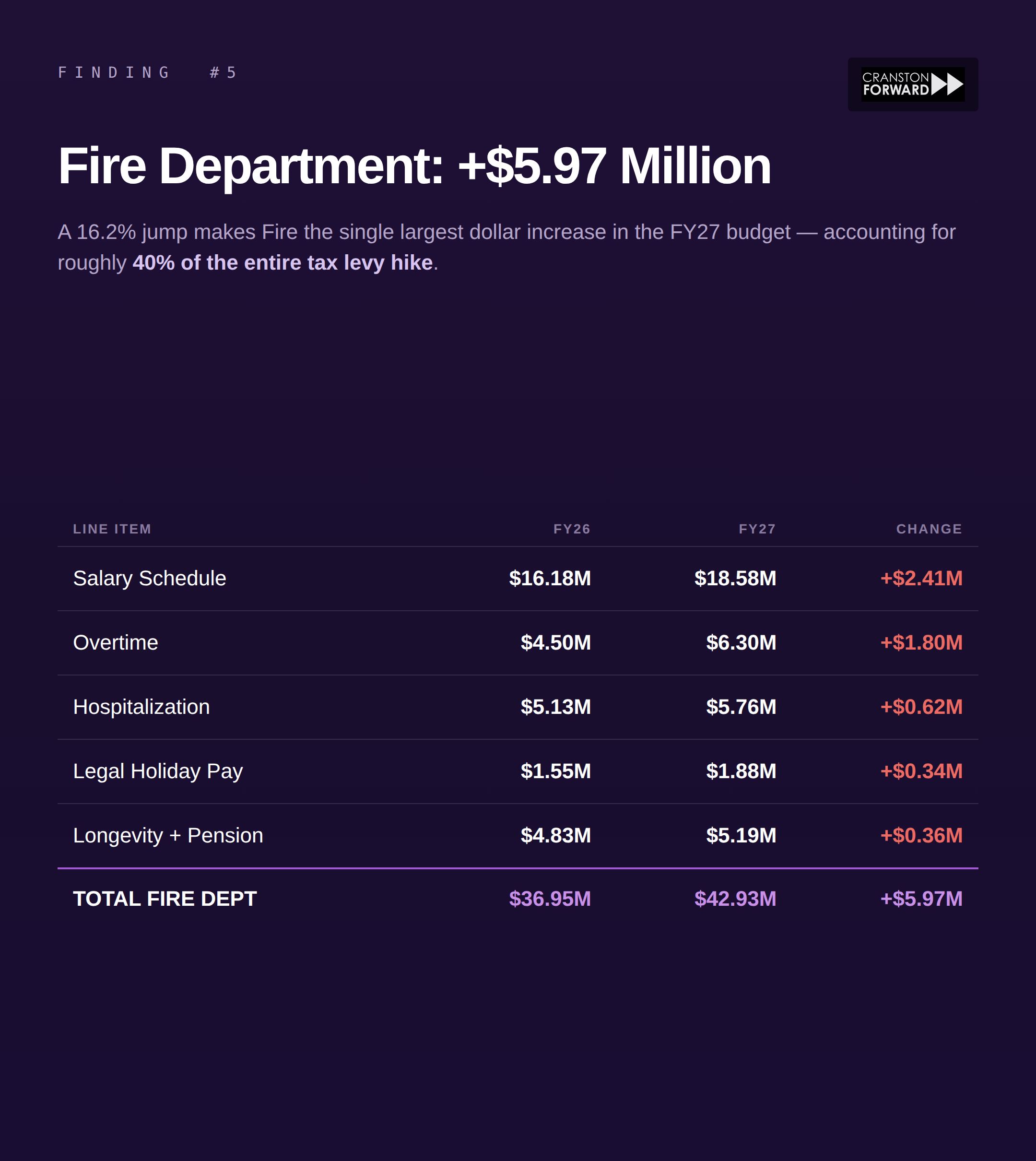Viewport: 1036px width, 1161px height.
Task: Sort by the CHANGE column header
Action: point(929,528)
